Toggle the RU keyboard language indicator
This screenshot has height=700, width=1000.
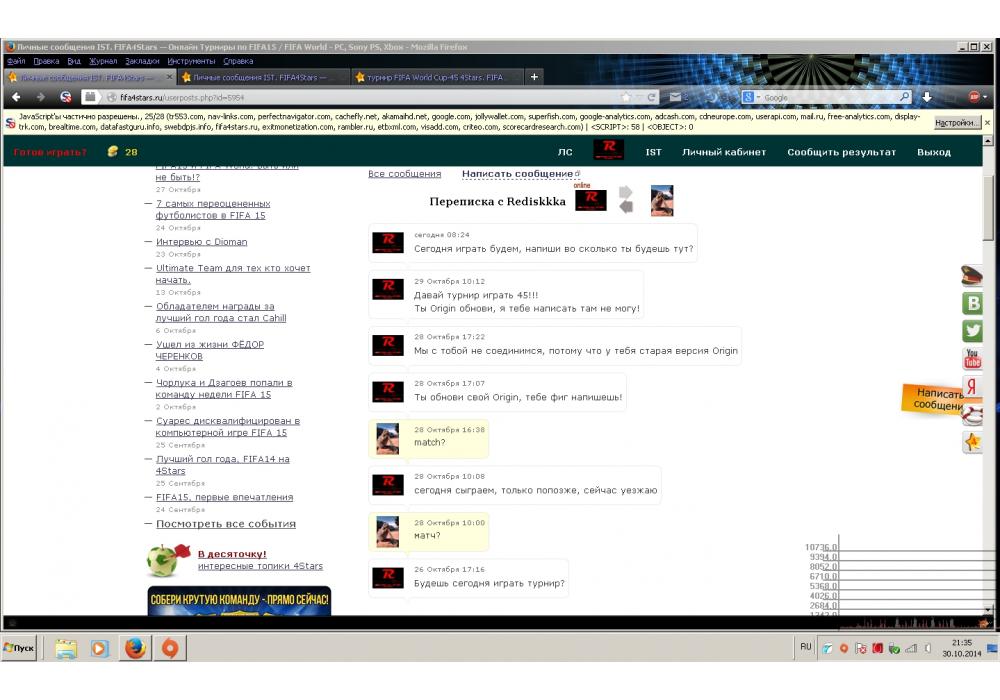805,648
